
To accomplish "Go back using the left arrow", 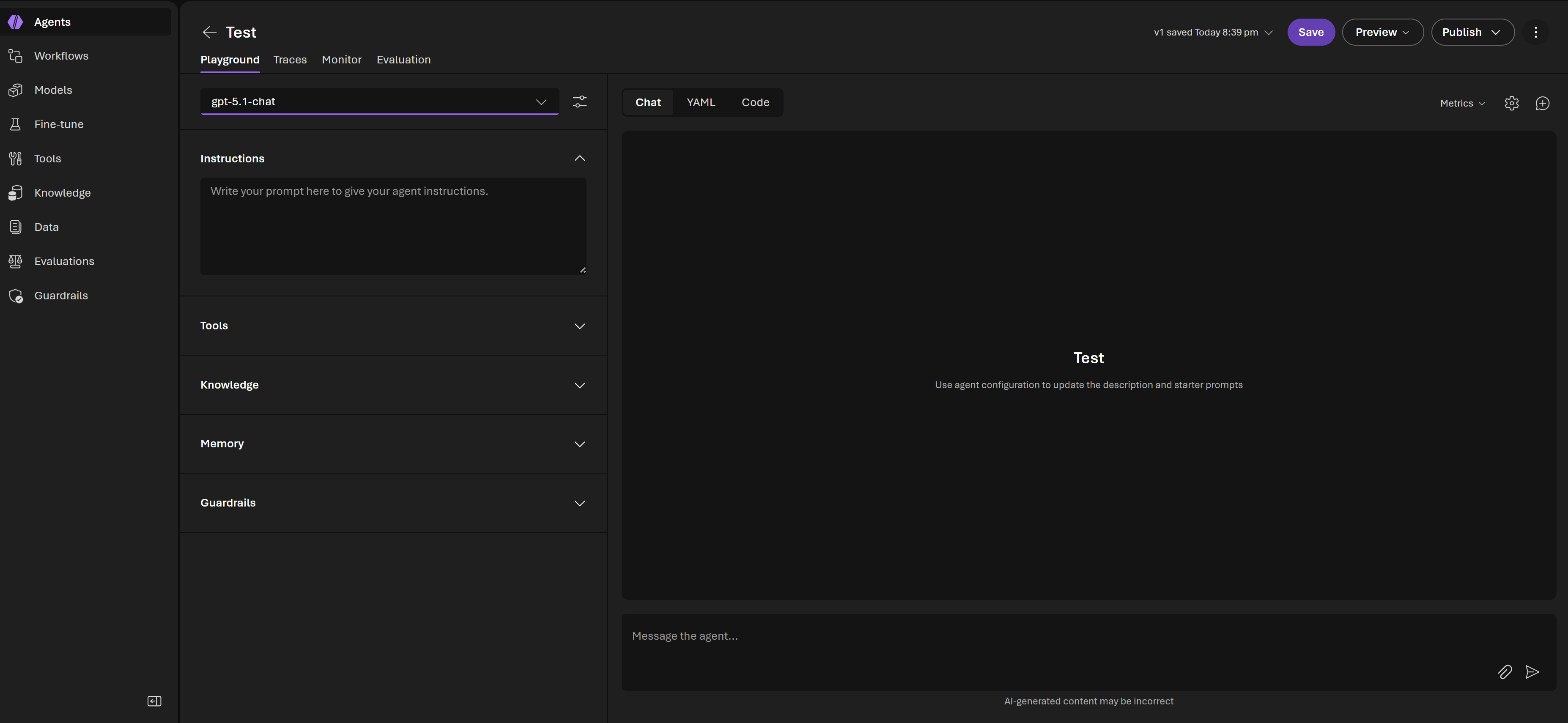I will (209, 32).
